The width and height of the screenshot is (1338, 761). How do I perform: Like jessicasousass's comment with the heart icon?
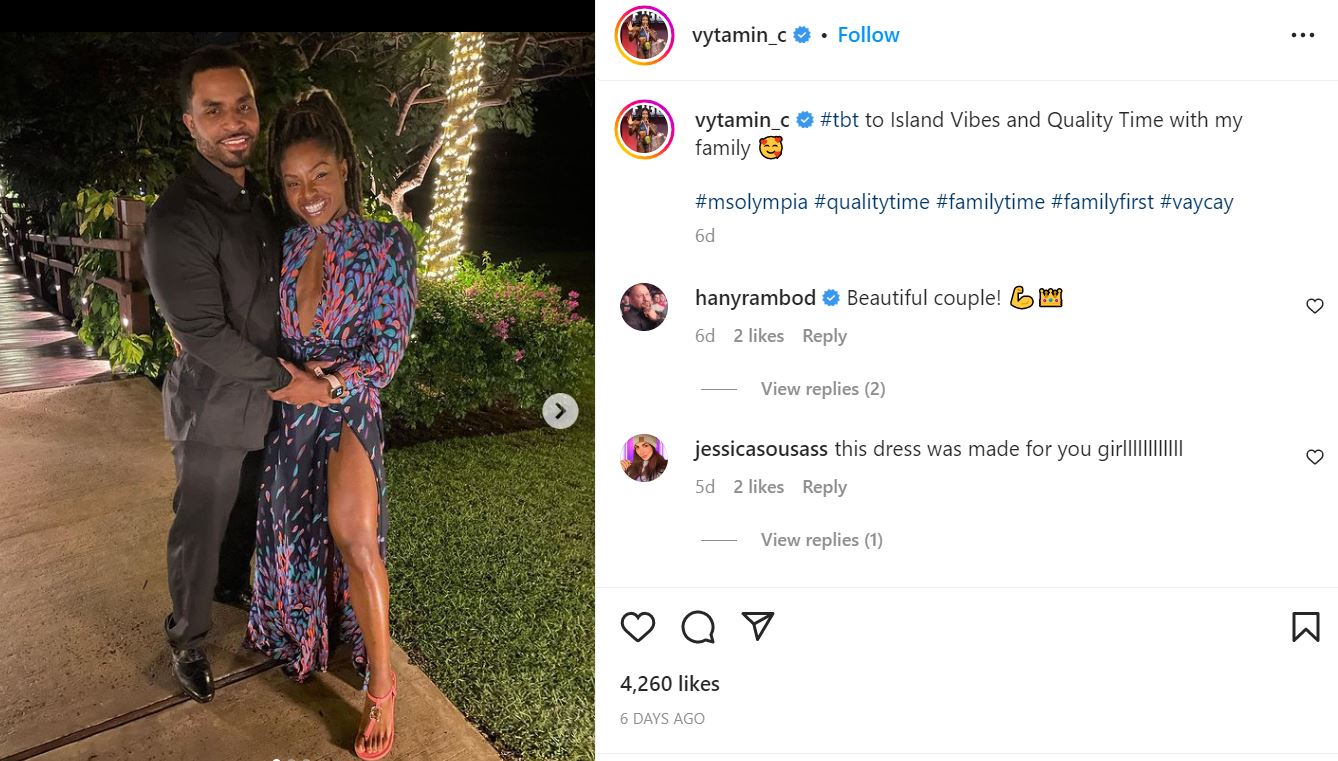[1315, 457]
